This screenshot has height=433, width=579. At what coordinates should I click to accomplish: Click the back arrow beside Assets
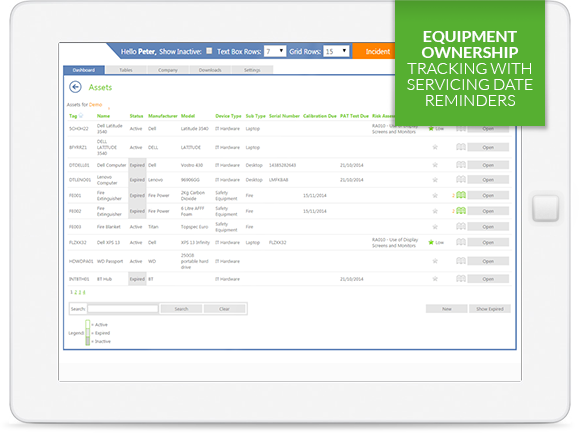click(75, 87)
